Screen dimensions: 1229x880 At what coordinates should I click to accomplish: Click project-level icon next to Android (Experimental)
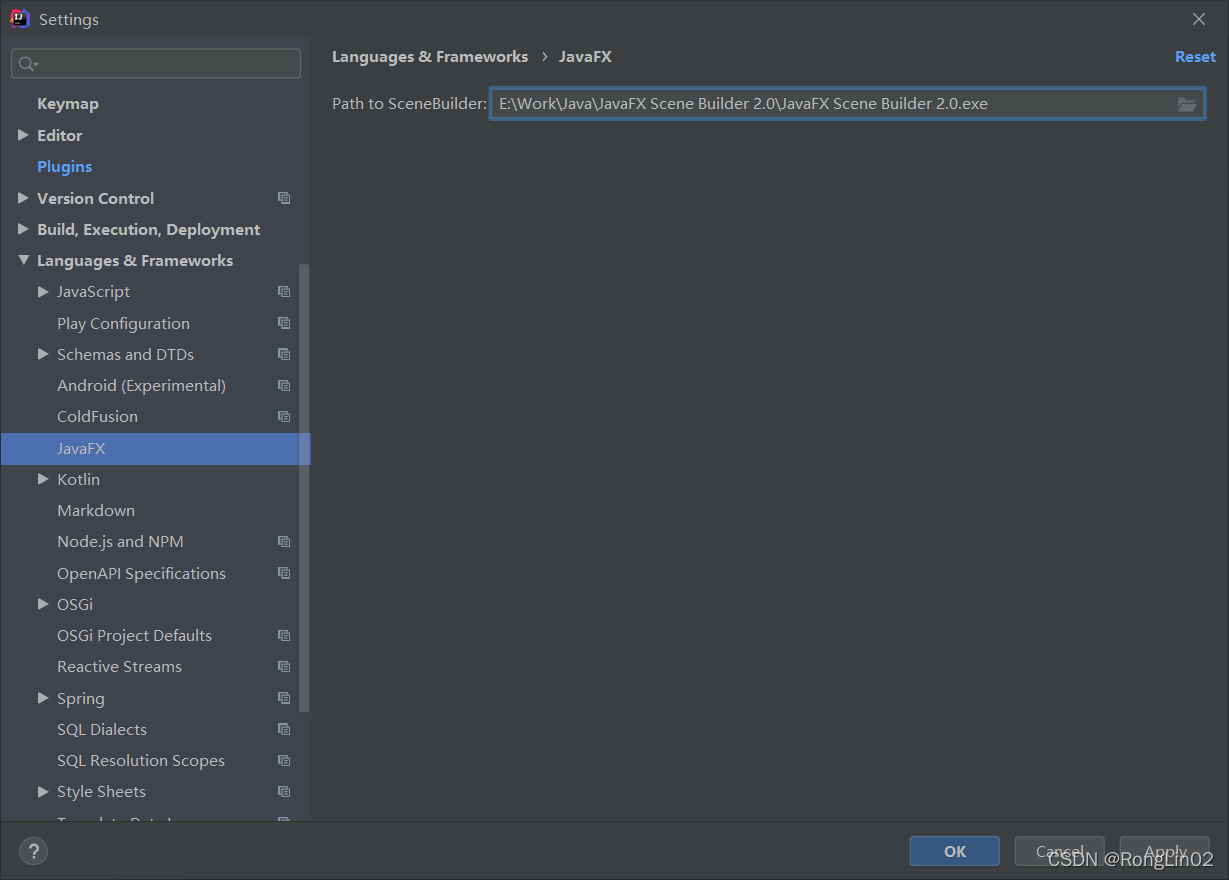point(284,385)
